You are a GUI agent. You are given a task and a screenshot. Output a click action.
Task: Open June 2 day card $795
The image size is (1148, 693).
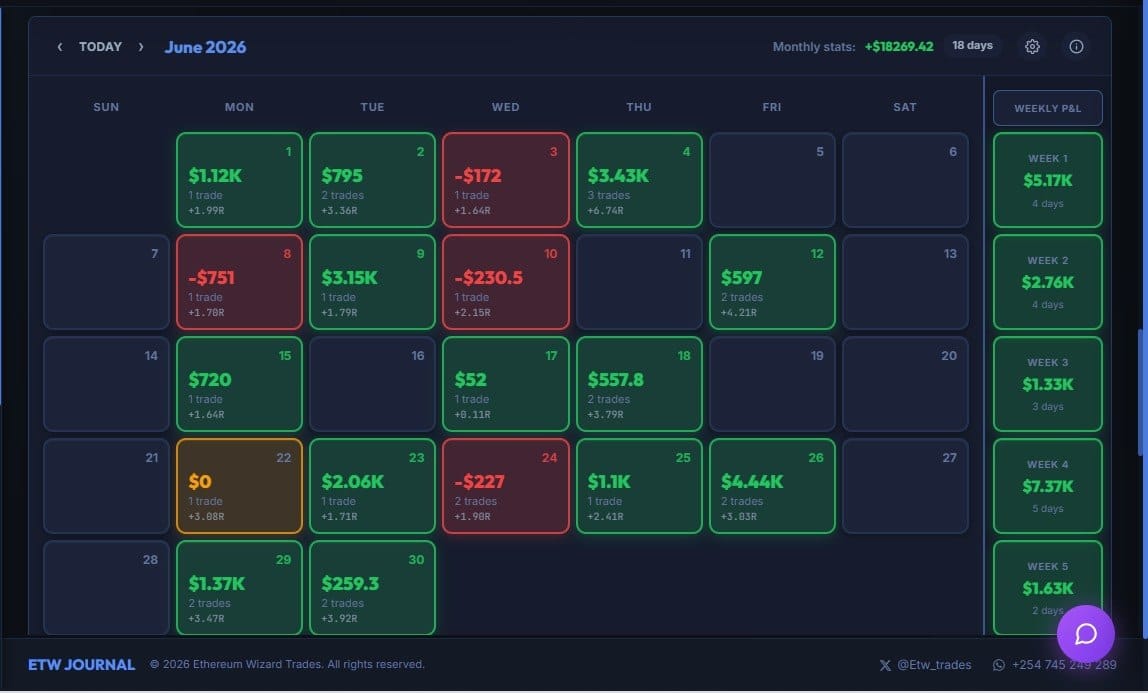point(373,180)
